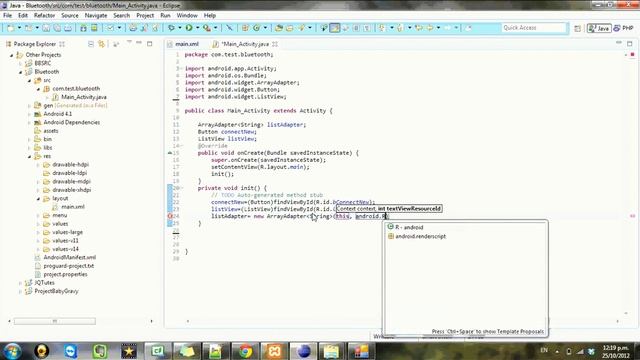Click the Open Type toolbar icon
Viewport: 640px width, 360px height.
[x=279, y=28]
